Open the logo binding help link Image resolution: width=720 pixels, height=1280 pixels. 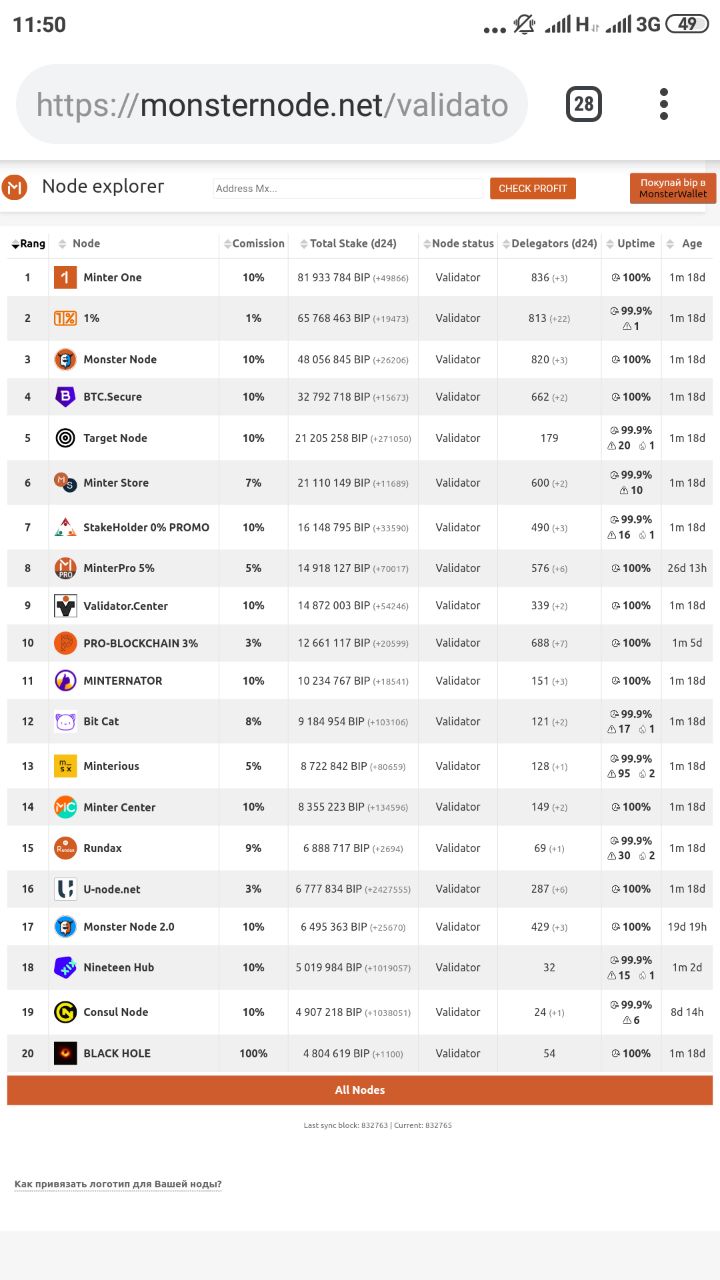118,1184
